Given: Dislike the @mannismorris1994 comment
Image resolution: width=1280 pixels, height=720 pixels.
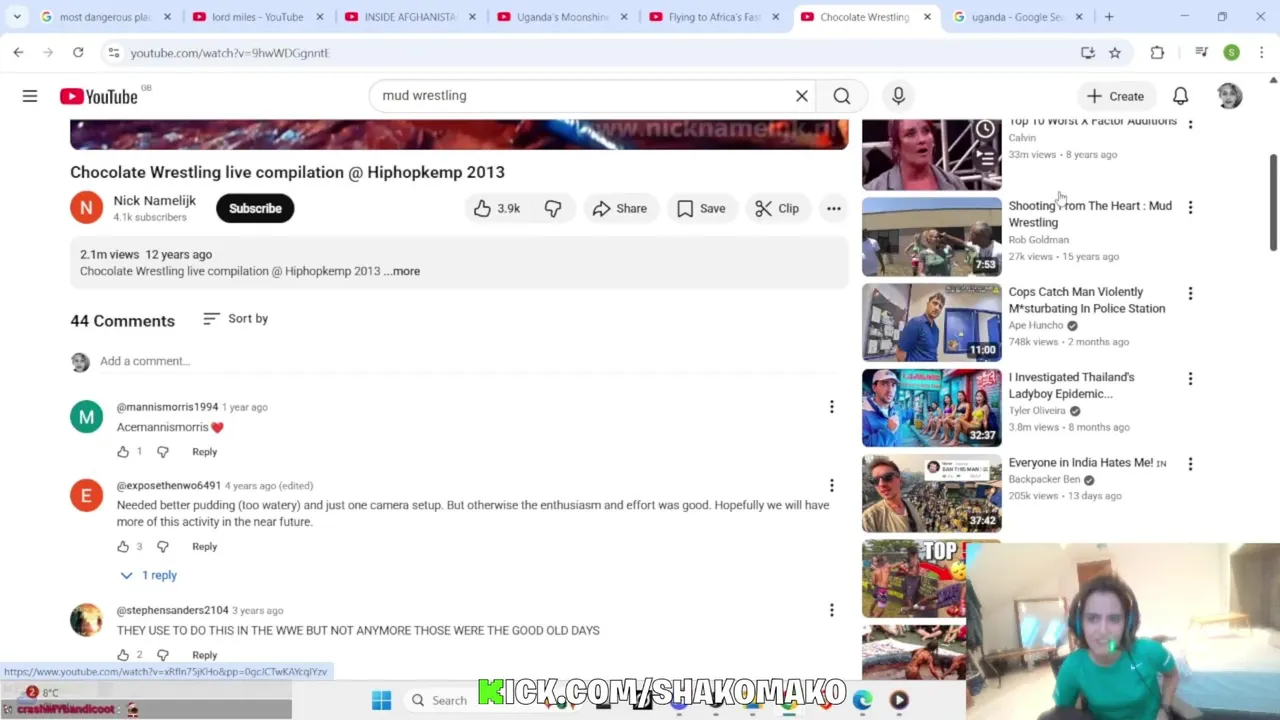Looking at the screenshot, I should tap(163, 452).
